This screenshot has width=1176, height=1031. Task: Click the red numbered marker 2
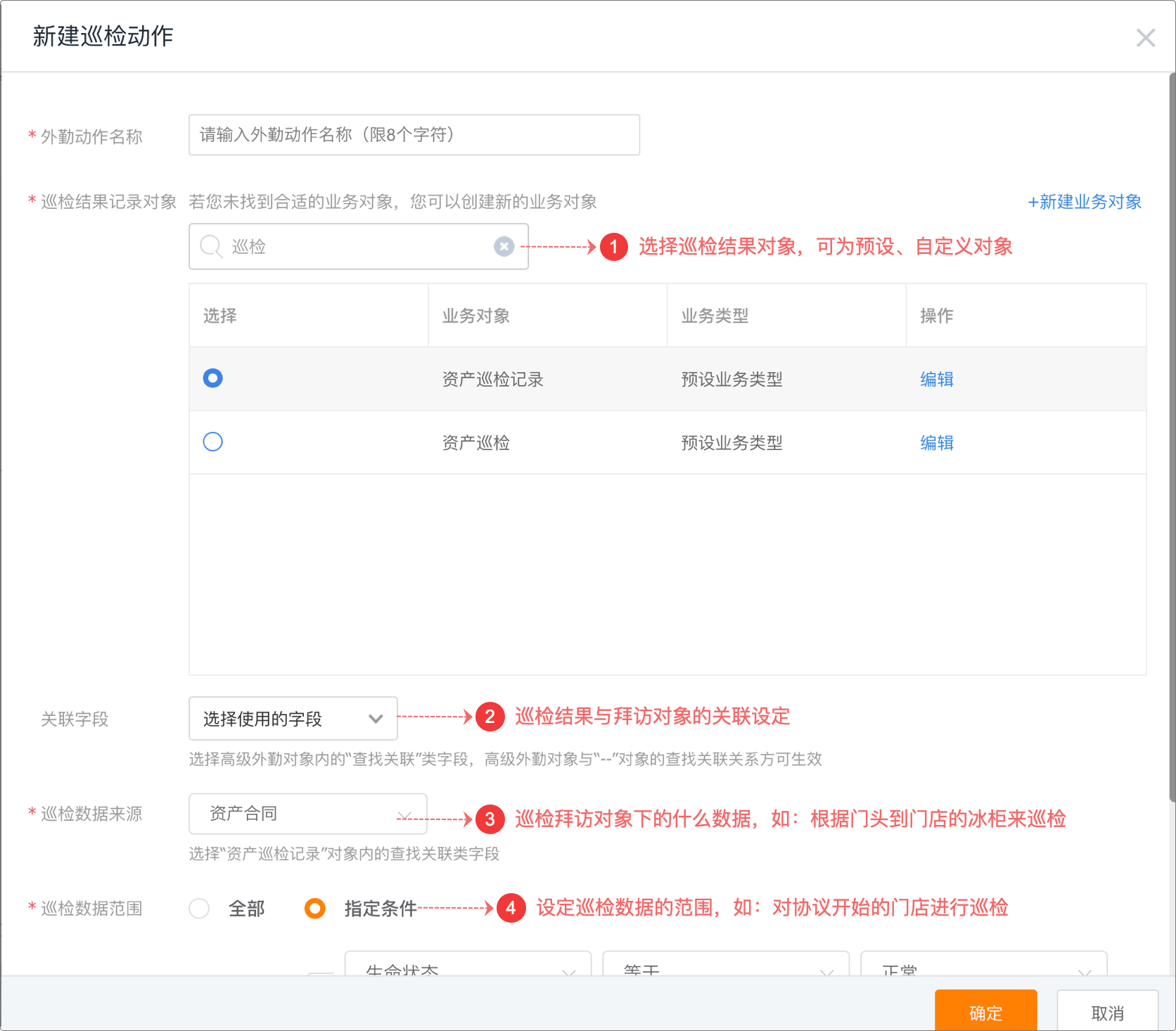click(x=490, y=717)
